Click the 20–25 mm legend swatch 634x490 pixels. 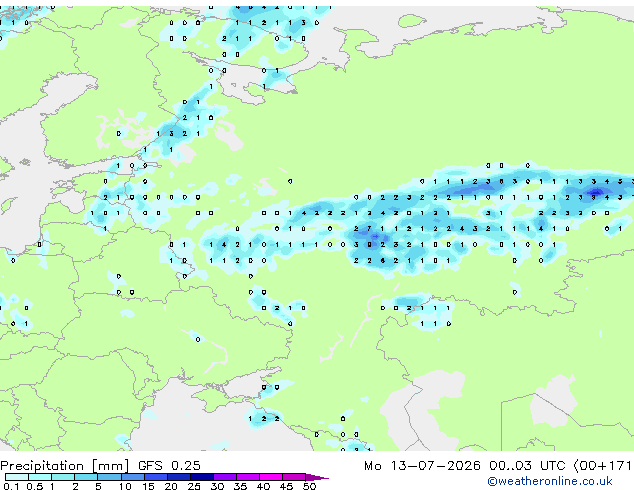(179, 477)
